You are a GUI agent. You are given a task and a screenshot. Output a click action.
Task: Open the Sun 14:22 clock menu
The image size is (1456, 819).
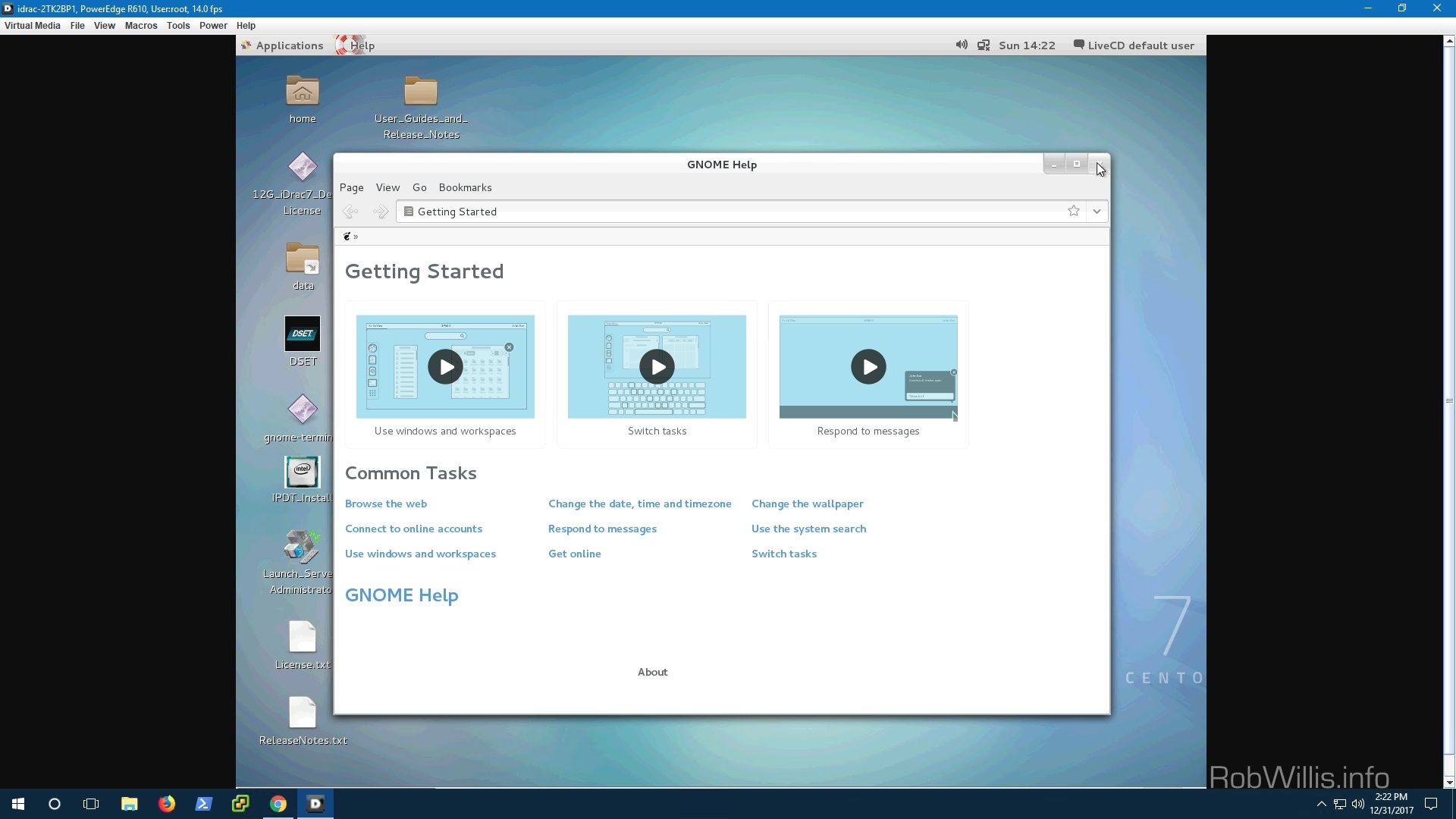click(1027, 45)
